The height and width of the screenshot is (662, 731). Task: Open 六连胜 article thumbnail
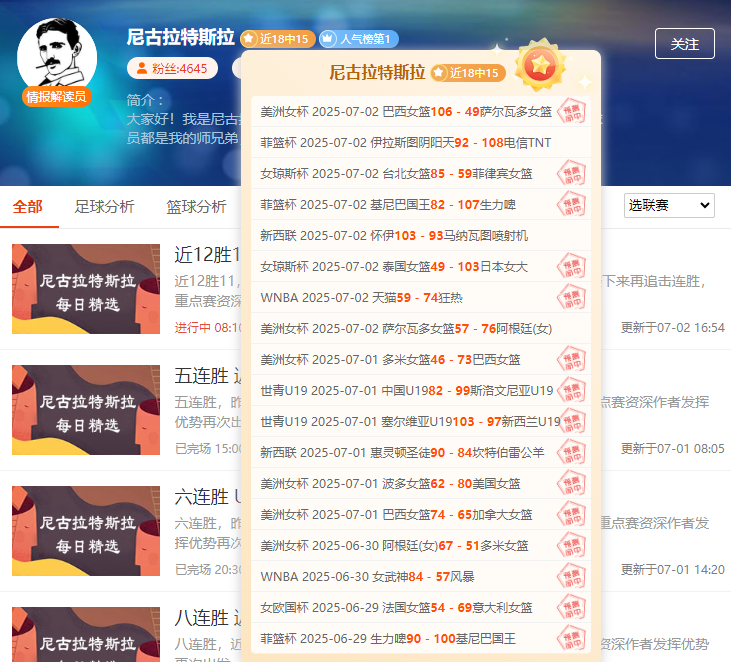[x=86, y=531]
